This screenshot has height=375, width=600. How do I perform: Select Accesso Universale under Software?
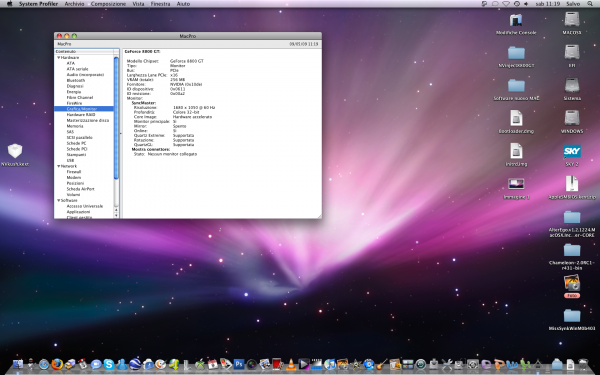(85, 206)
